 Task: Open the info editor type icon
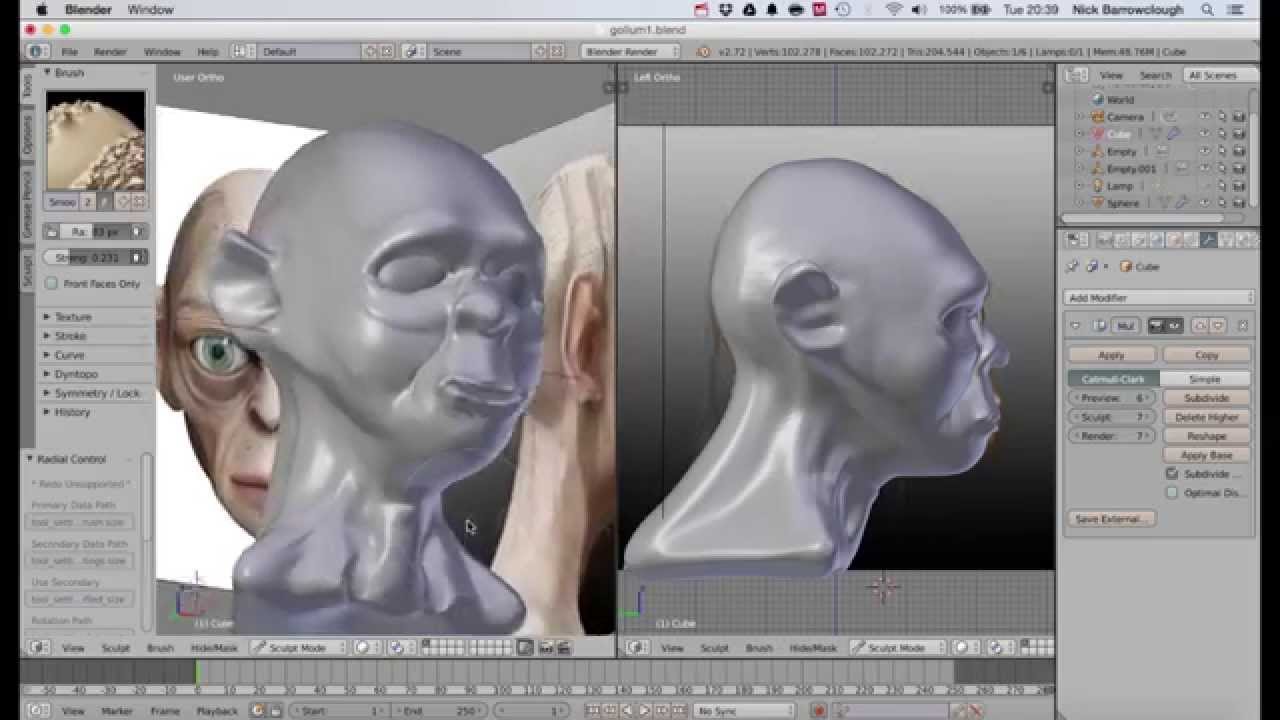[36, 51]
